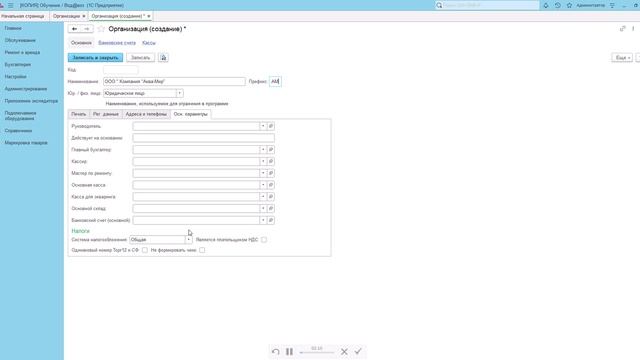Click the Префикс input field

point(275,82)
